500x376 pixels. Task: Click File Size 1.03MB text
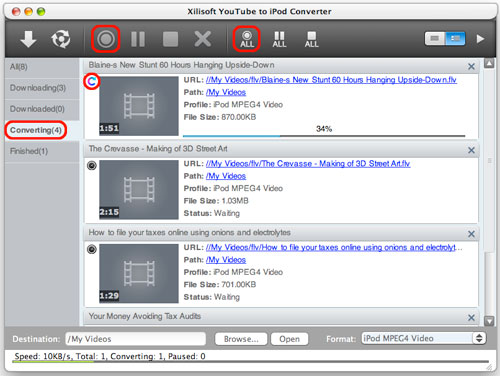pyautogui.click(x=216, y=201)
